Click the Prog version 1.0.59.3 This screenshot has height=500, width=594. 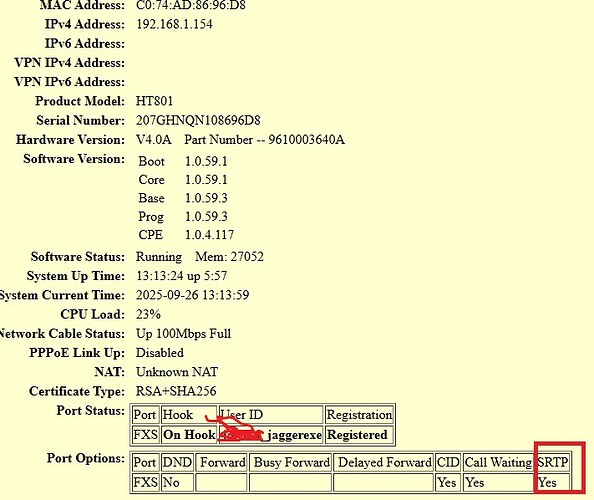(206, 217)
